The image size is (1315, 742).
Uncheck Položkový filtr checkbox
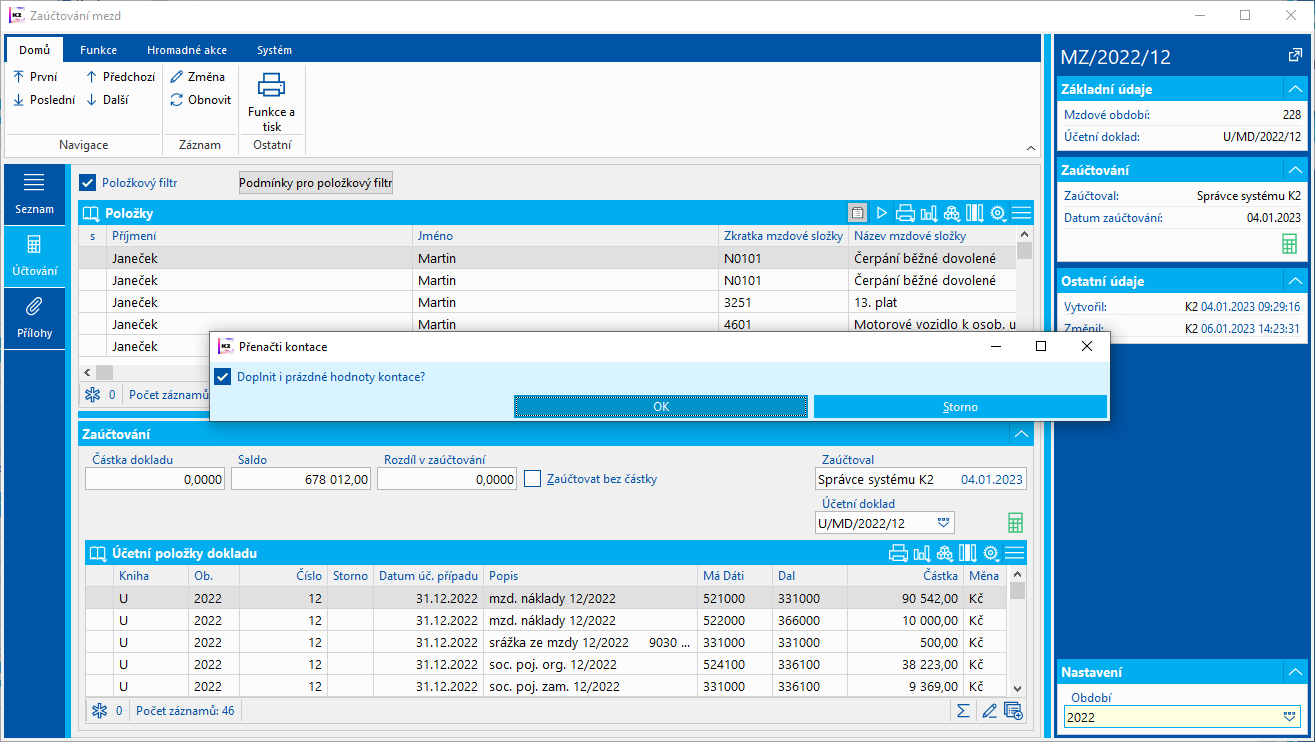87,183
